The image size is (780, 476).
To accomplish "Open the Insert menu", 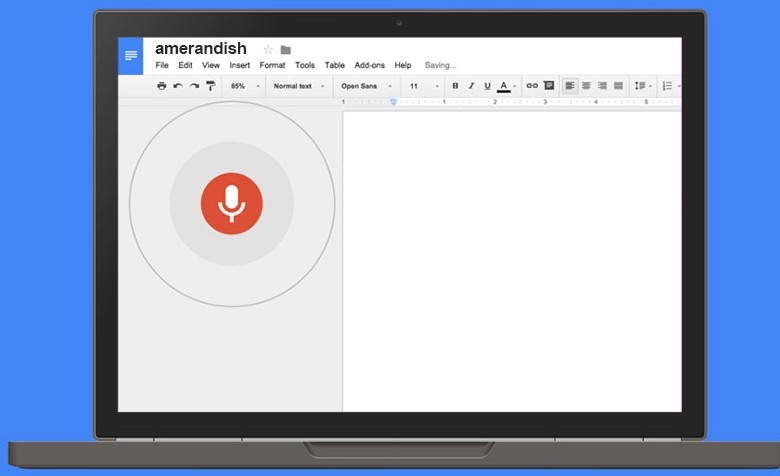I will (240, 65).
